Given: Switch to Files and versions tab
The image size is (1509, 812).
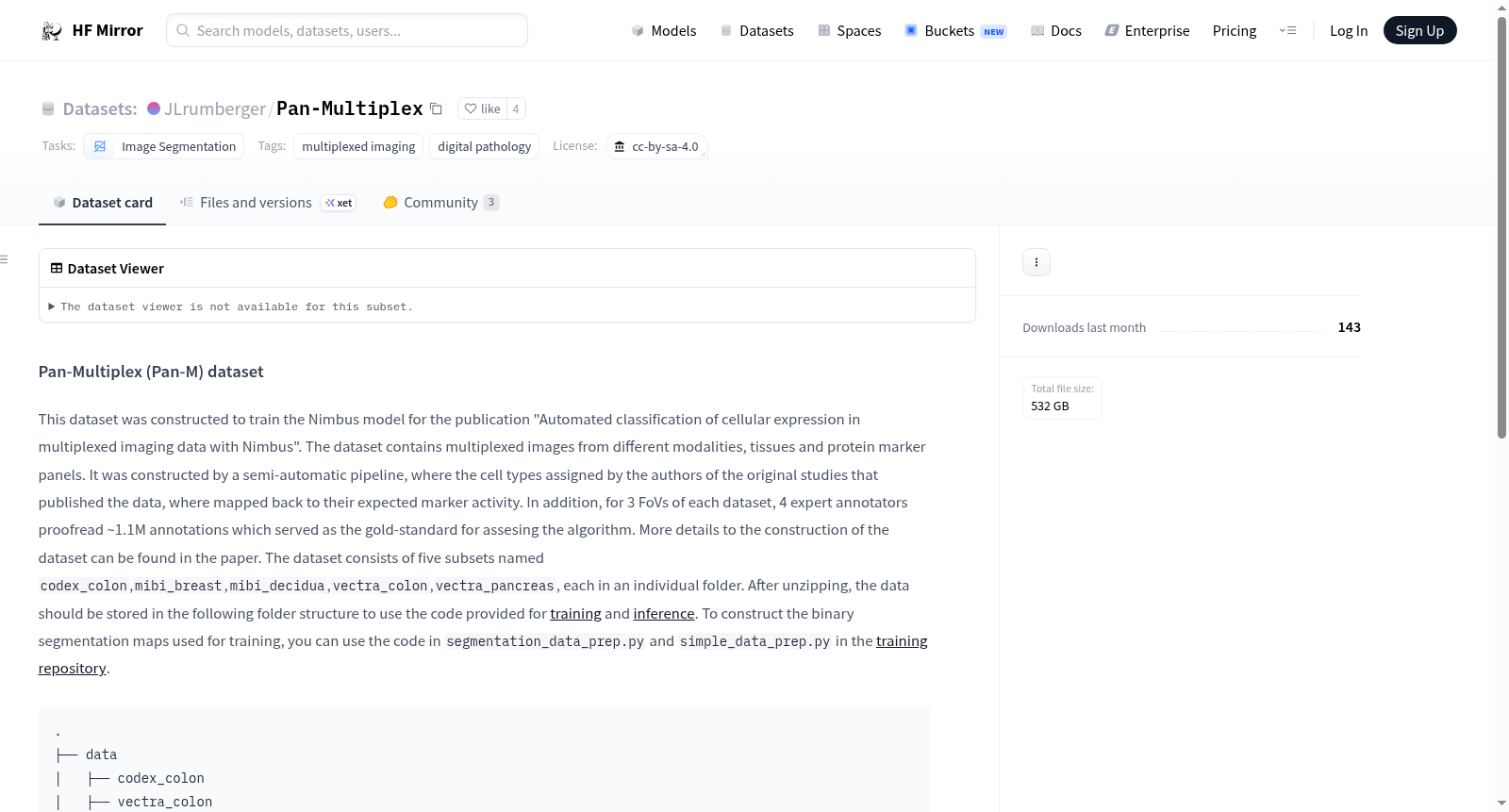Looking at the screenshot, I should point(268,203).
